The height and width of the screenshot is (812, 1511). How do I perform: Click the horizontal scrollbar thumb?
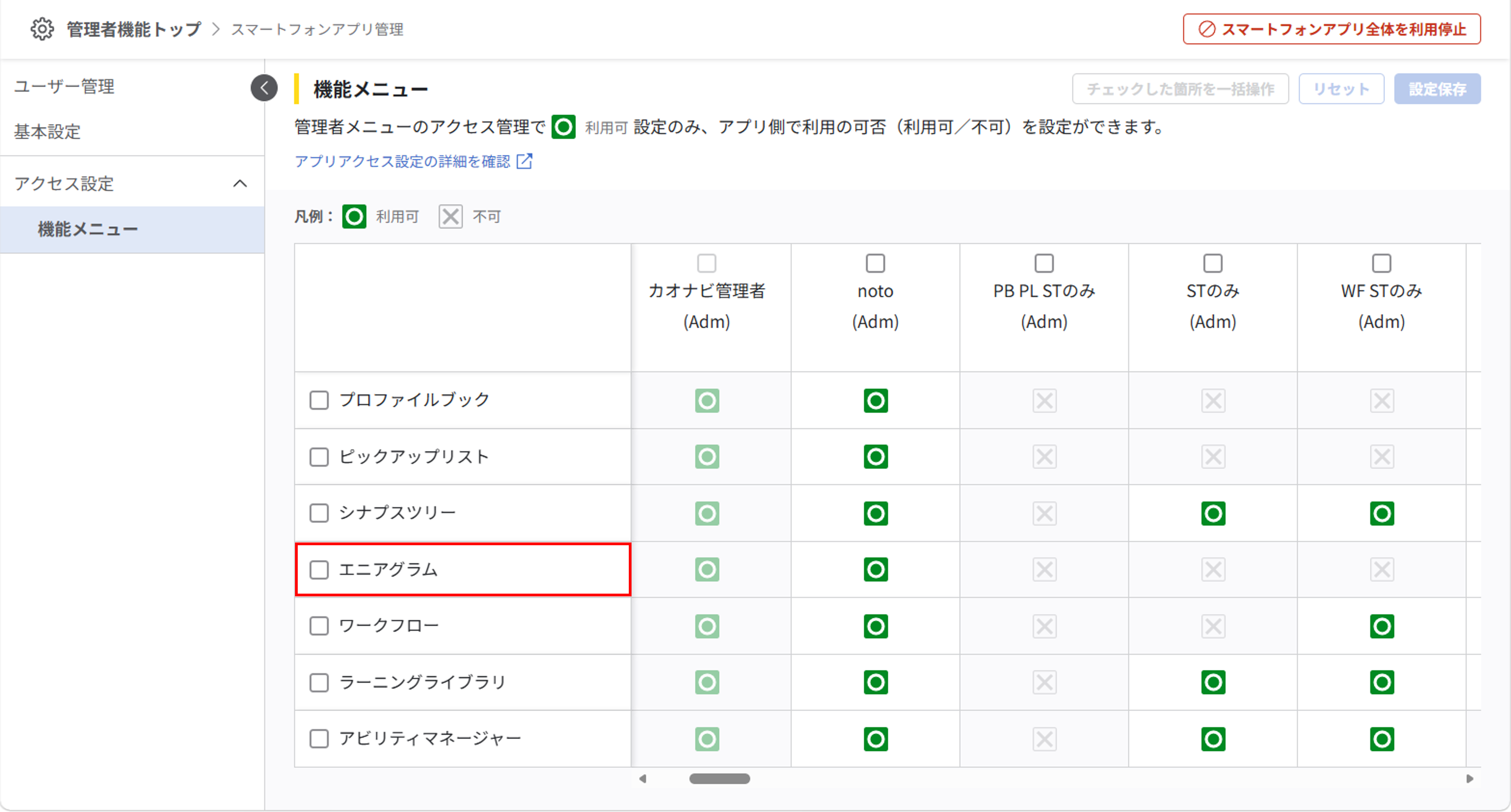click(719, 779)
